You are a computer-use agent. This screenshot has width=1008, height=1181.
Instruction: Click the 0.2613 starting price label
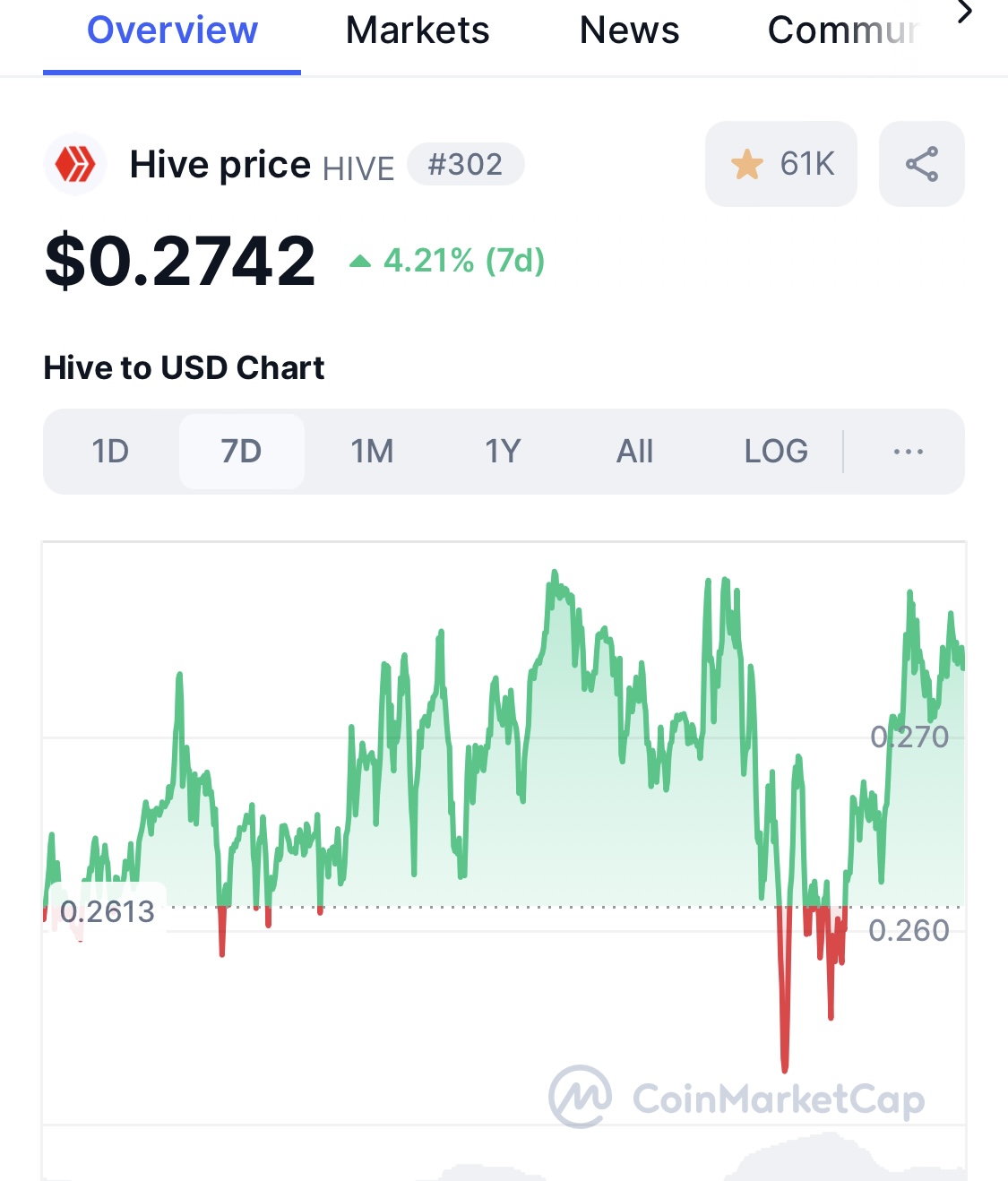pyautogui.click(x=108, y=912)
